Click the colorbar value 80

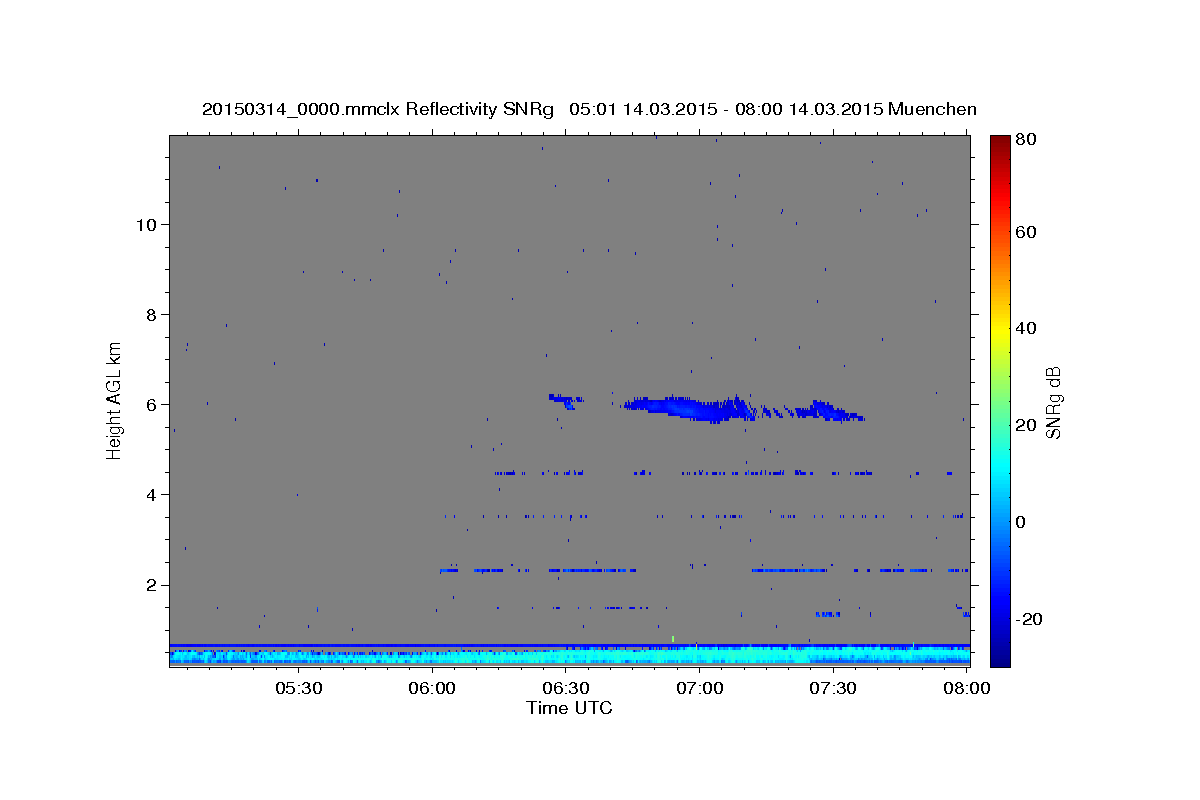pos(1027,140)
